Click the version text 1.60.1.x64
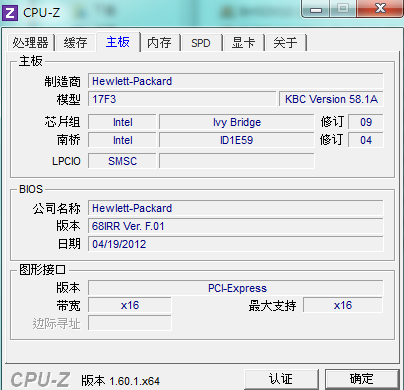 pos(135,381)
